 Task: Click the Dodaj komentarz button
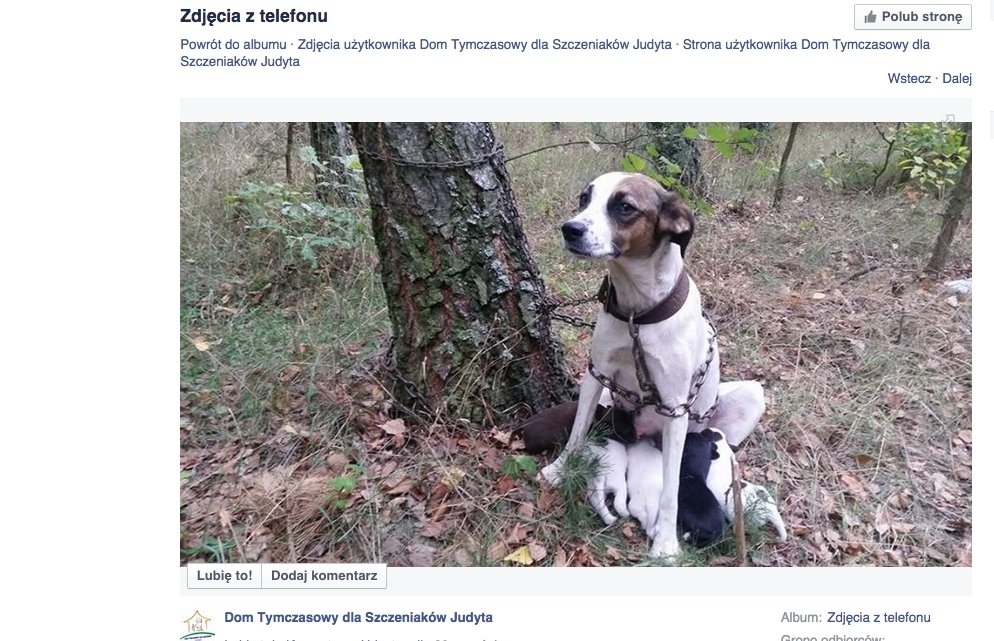point(324,576)
